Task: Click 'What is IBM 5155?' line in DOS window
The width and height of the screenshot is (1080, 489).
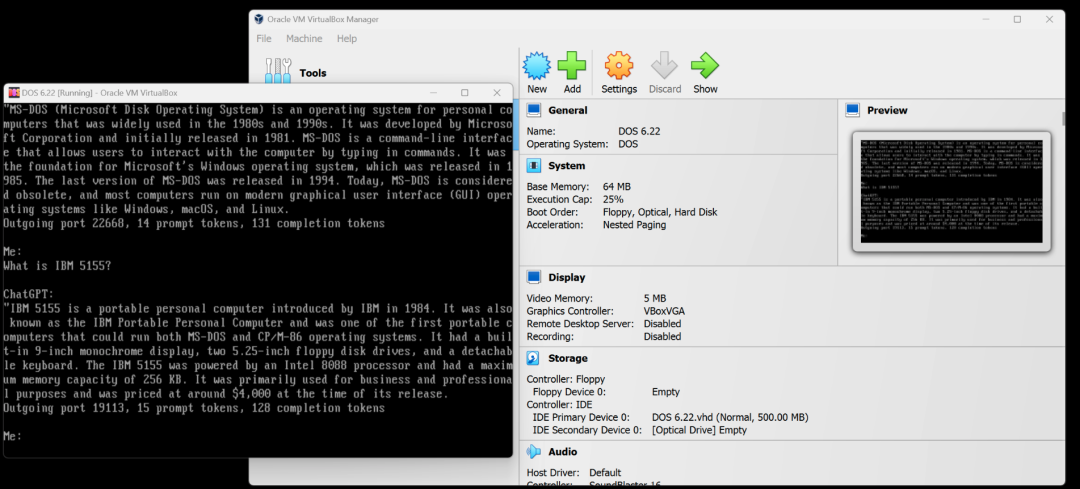Action: [x=56, y=265]
